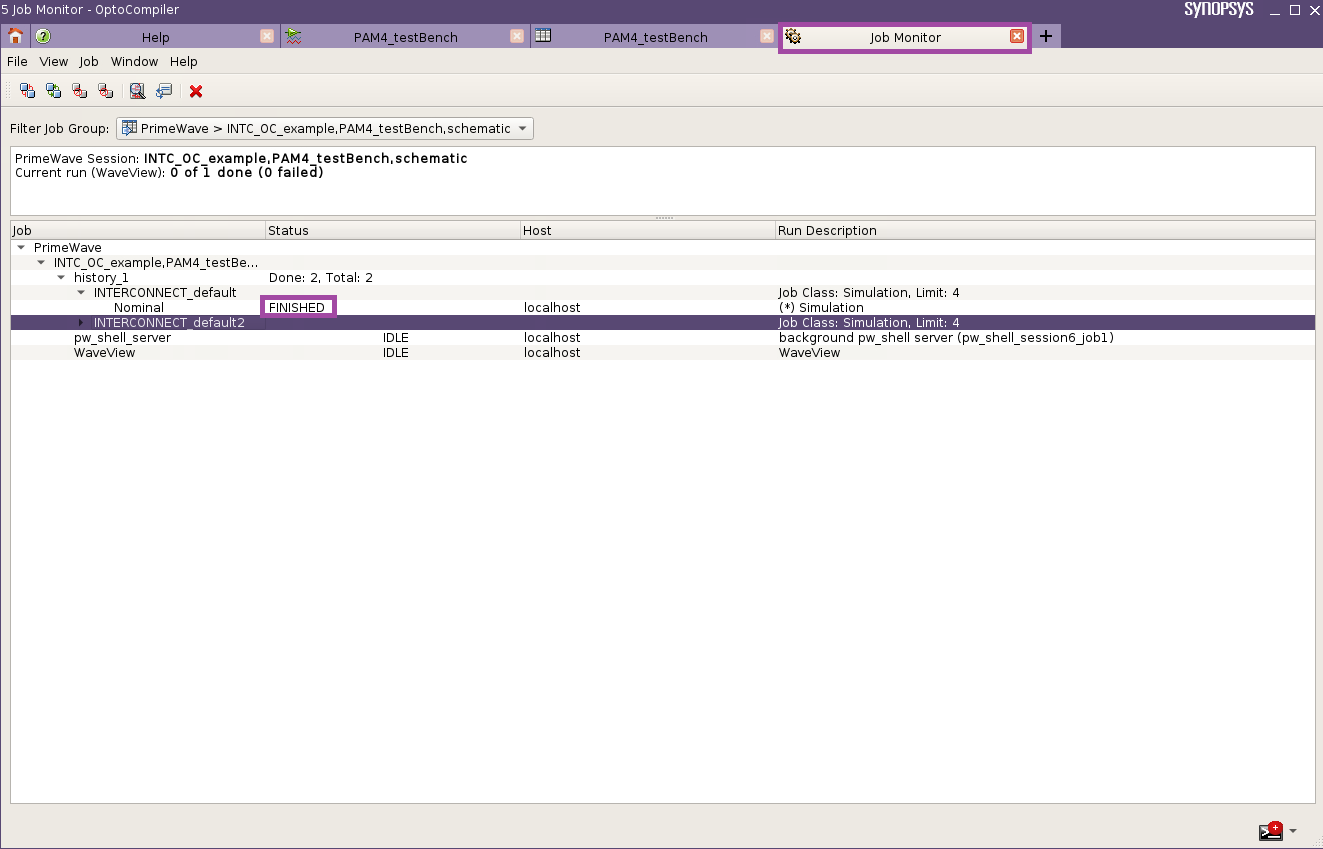Click the gear icon on the Job Monitor tab

pos(793,37)
